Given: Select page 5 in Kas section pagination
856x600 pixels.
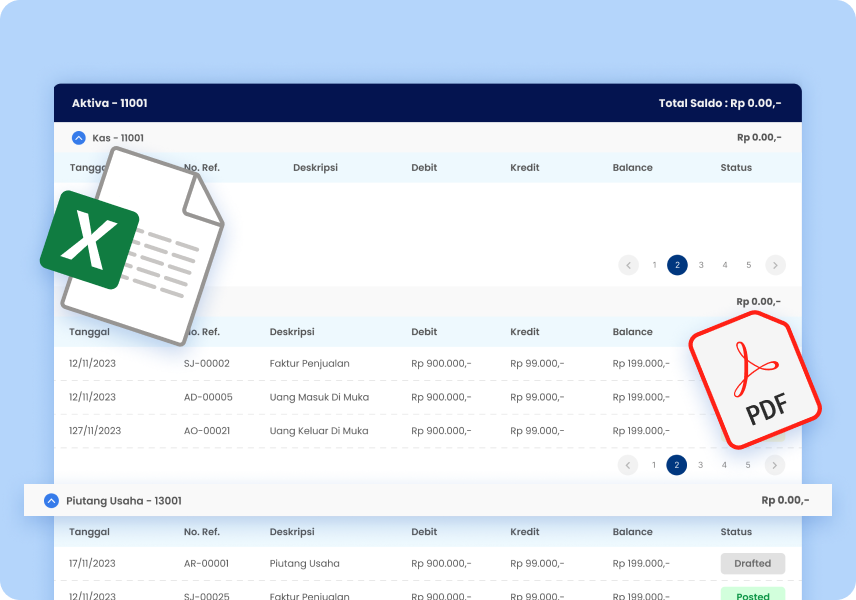Looking at the screenshot, I should tap(748, 265).
